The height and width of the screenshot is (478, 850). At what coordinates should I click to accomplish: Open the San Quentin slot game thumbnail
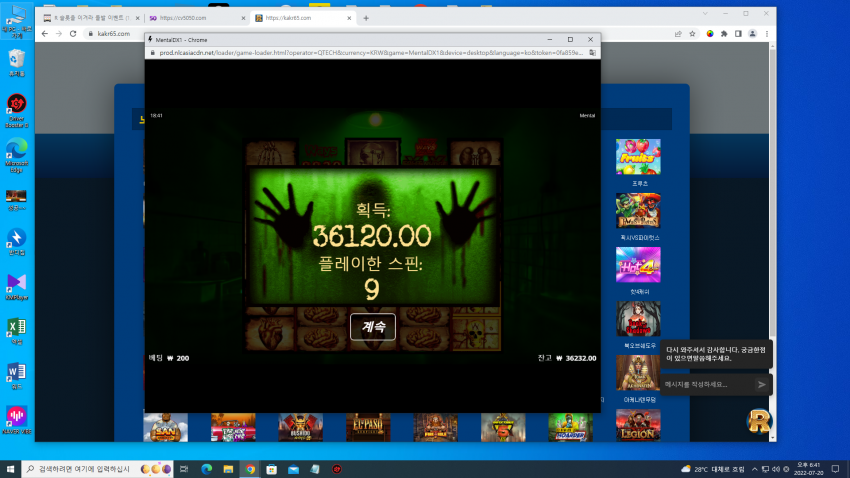click(x=165, y=427)
